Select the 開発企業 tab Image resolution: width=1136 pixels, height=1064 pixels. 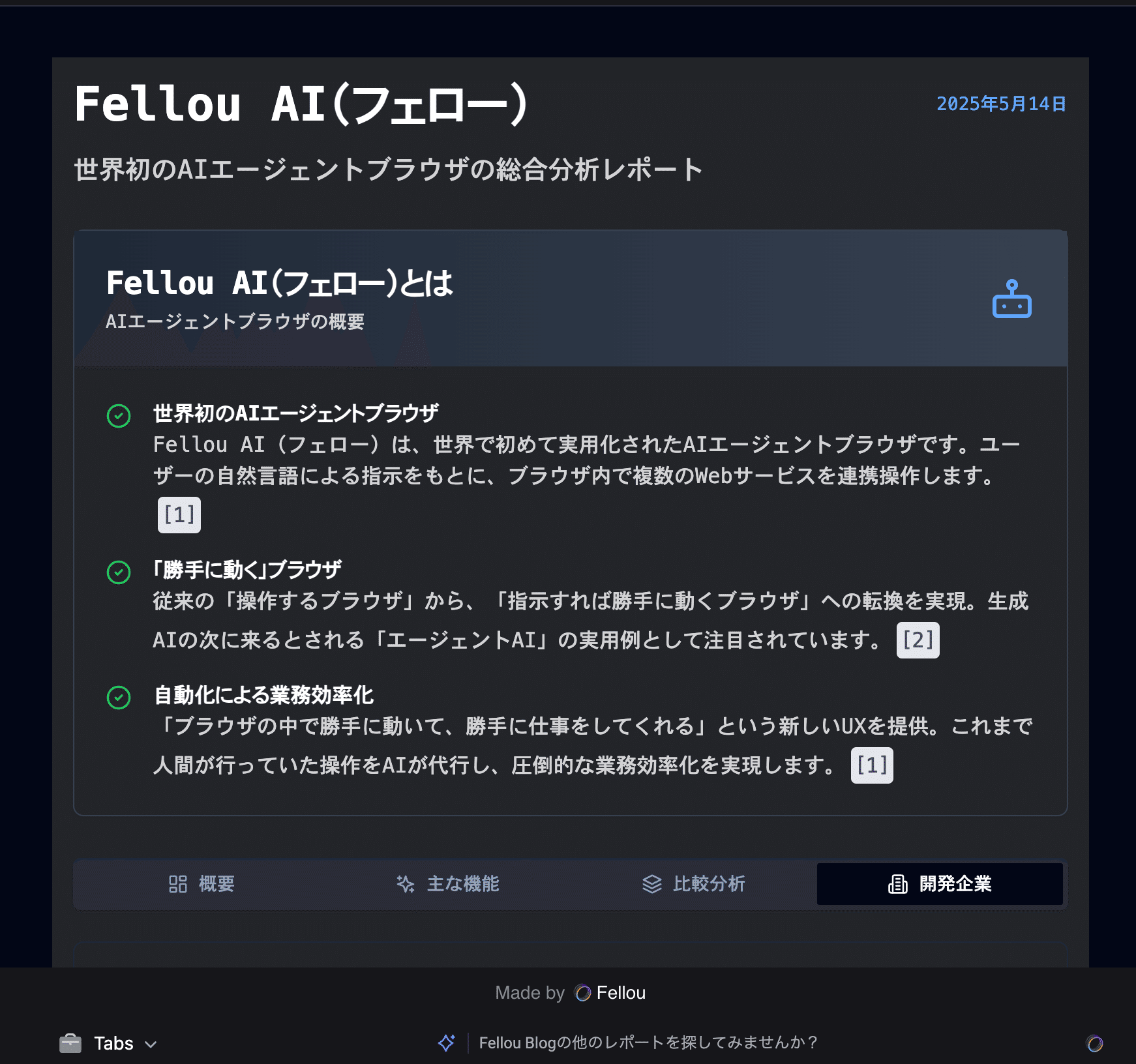tap(940, 884)
